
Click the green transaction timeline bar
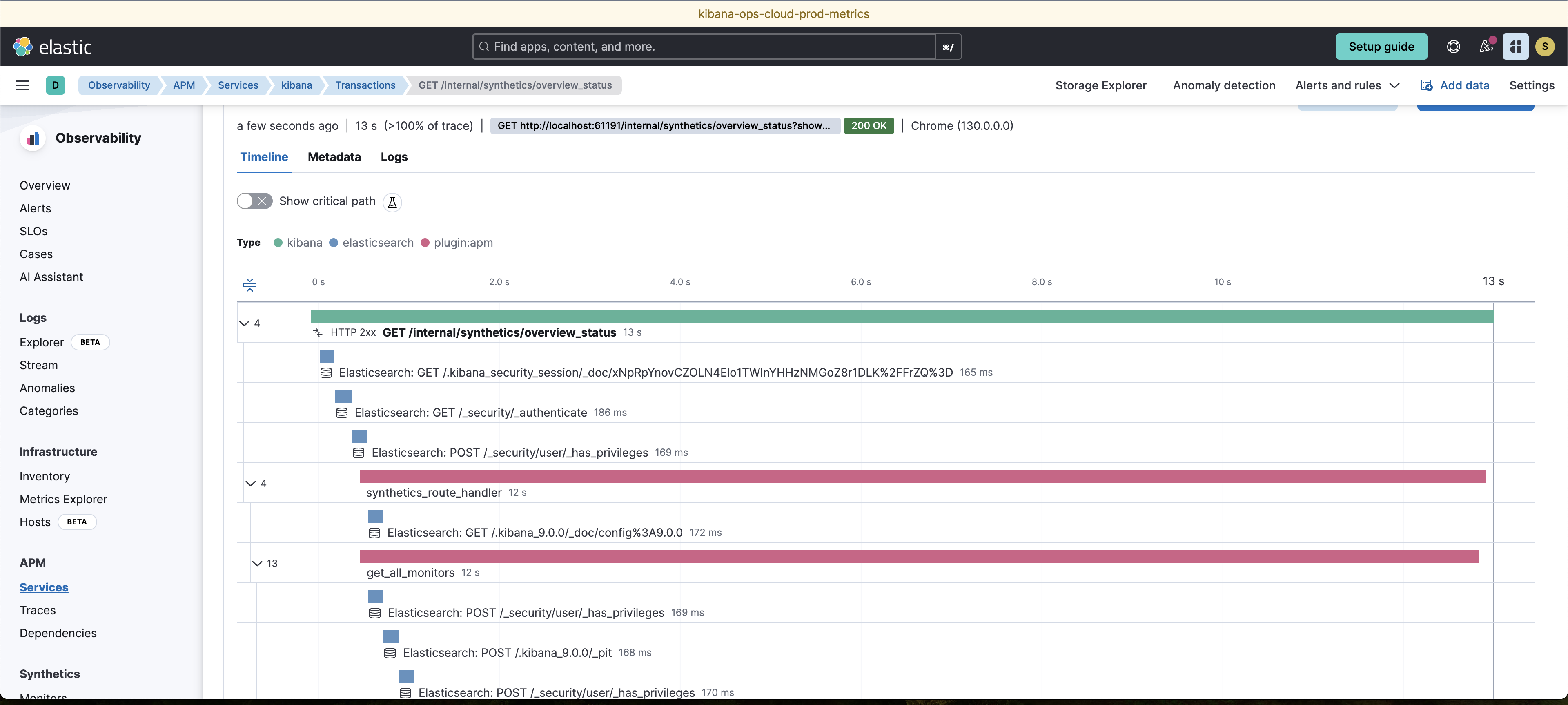pyautogui.click(x=902, y=316)
